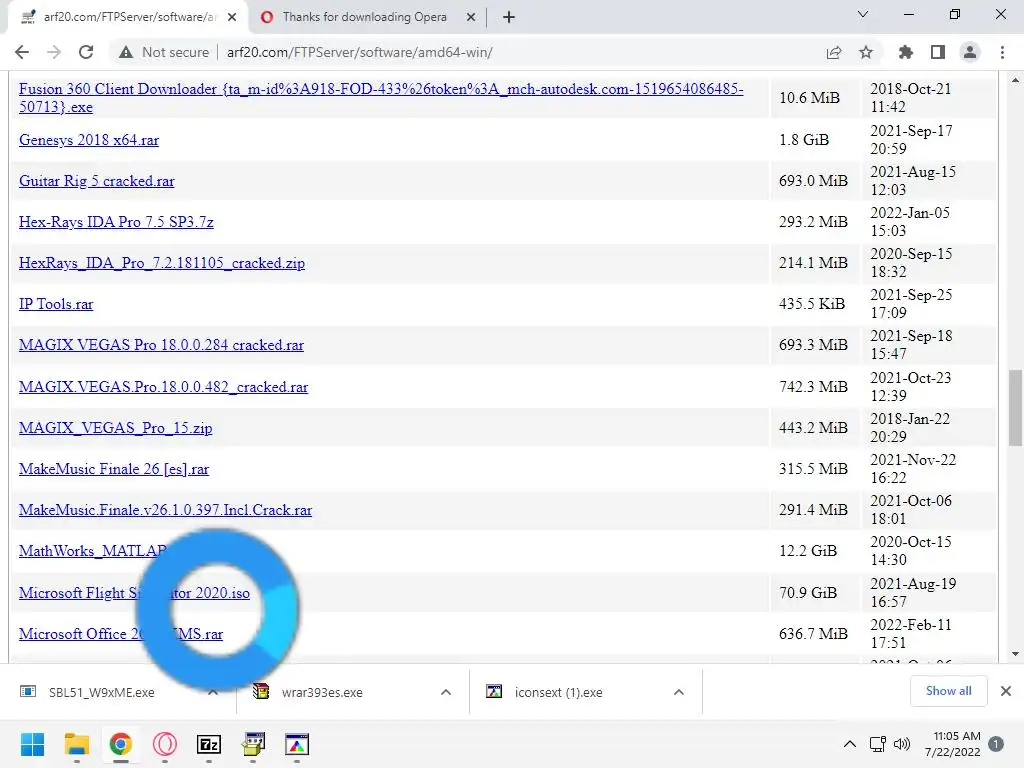Open the Chrome three-dot menu
This screenshot has height=768, width=1024.
click(x=1002, y=52)
